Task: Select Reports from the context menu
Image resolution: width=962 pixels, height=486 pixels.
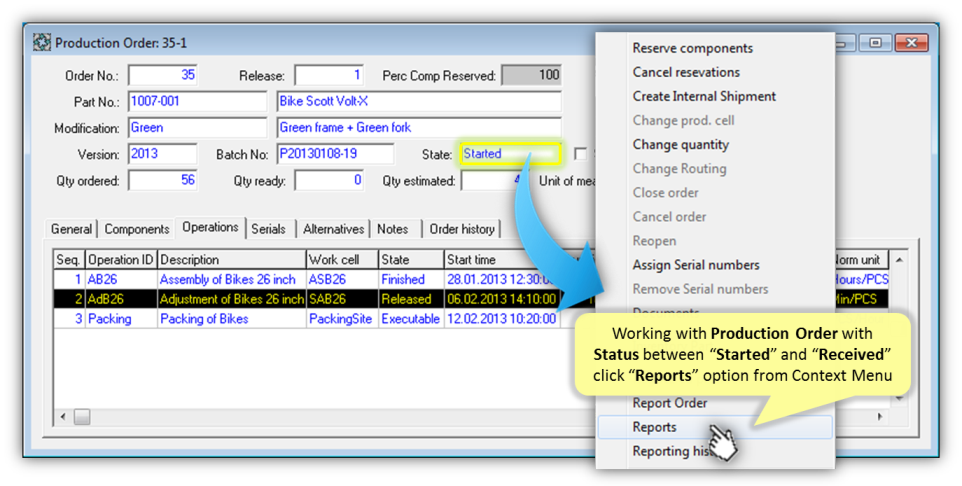Action: pos(654,427)
